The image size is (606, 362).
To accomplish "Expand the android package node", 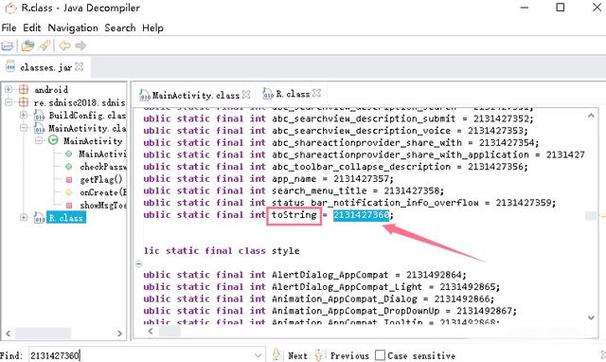I will [9, 90].
